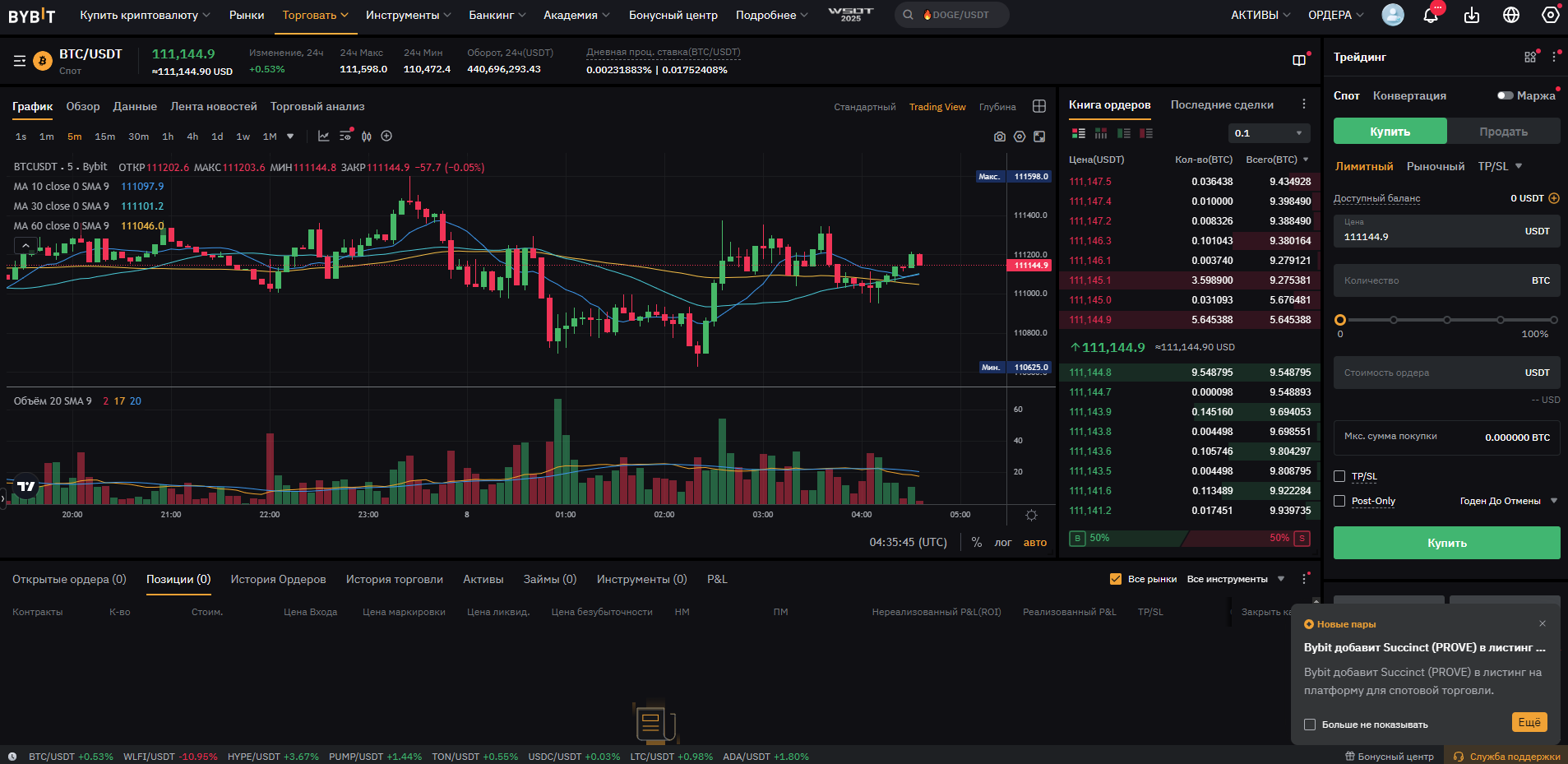Image resolution: width=1568 pixels, height=764 pixels.
Task: Toggle the Маржа margin switch
Action: tap(1506, 95)
